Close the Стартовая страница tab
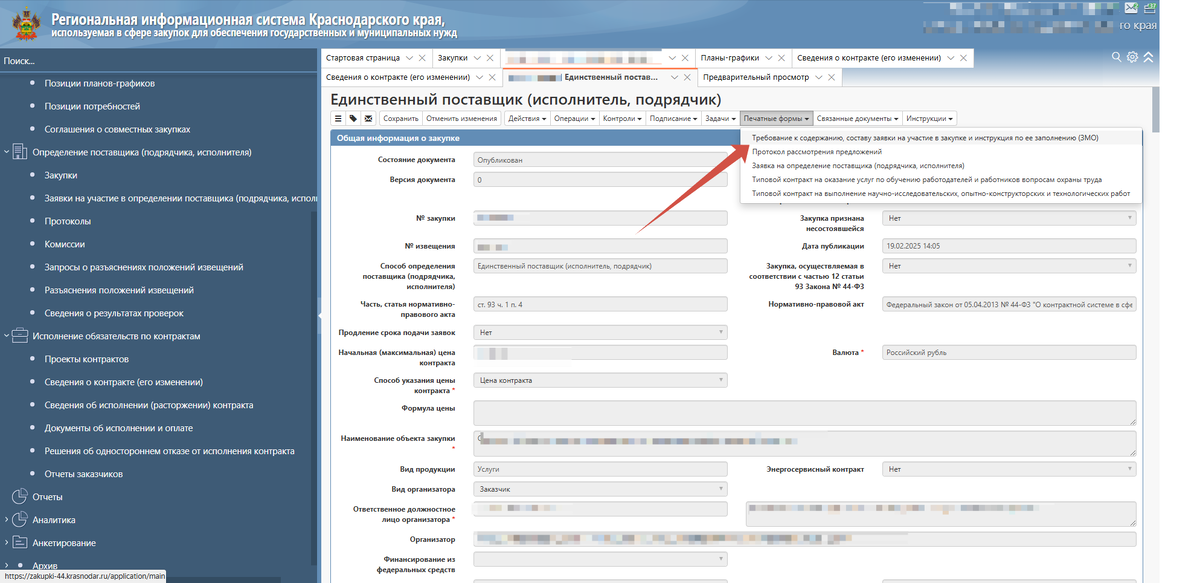1200x583 pixels. 422,58
